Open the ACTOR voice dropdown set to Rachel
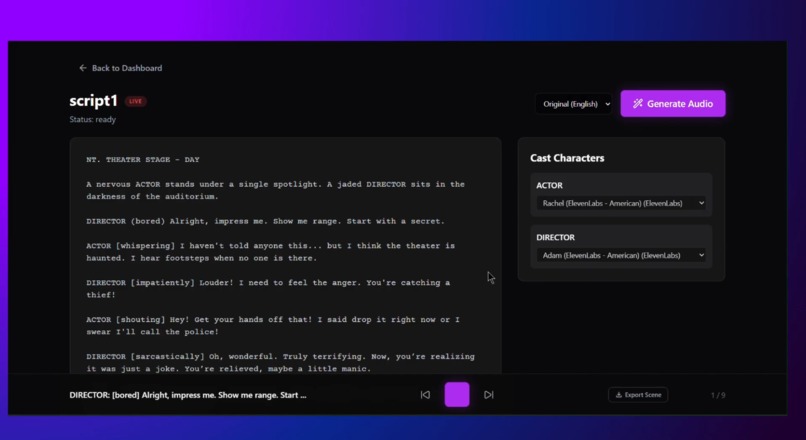 pos(621,203)
